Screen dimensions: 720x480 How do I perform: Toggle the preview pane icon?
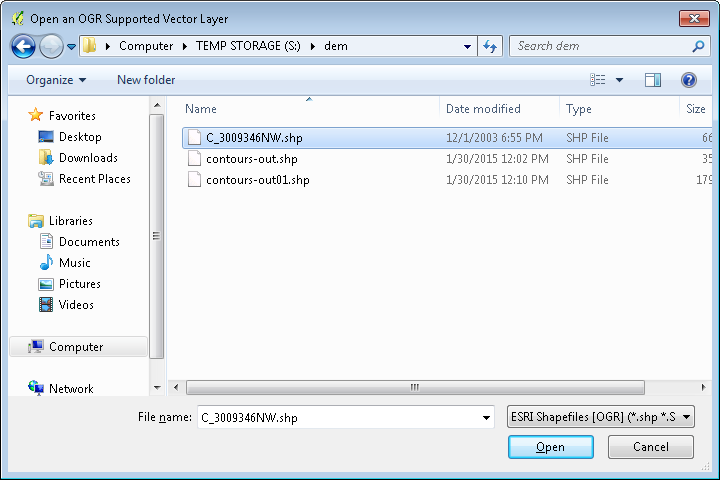pos(652,80)
